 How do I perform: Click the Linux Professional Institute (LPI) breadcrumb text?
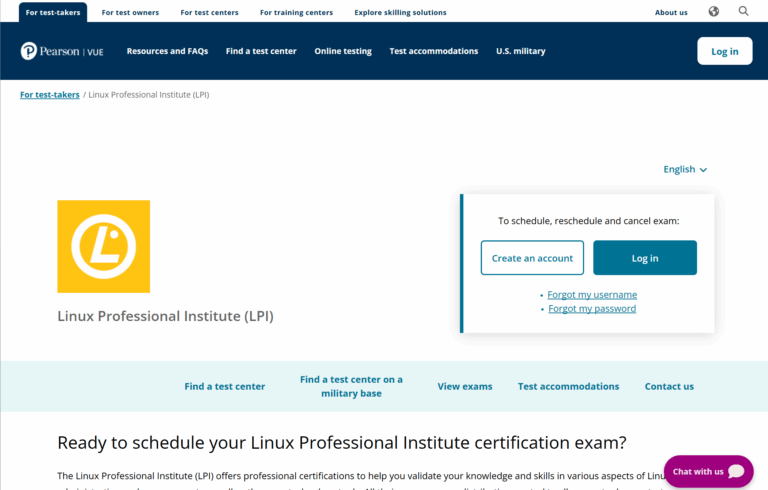(148, 95)
